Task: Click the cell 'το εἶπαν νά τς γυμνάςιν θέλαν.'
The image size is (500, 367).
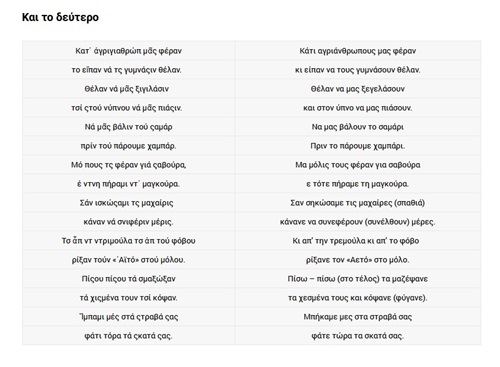Action: tap(127, 70)
